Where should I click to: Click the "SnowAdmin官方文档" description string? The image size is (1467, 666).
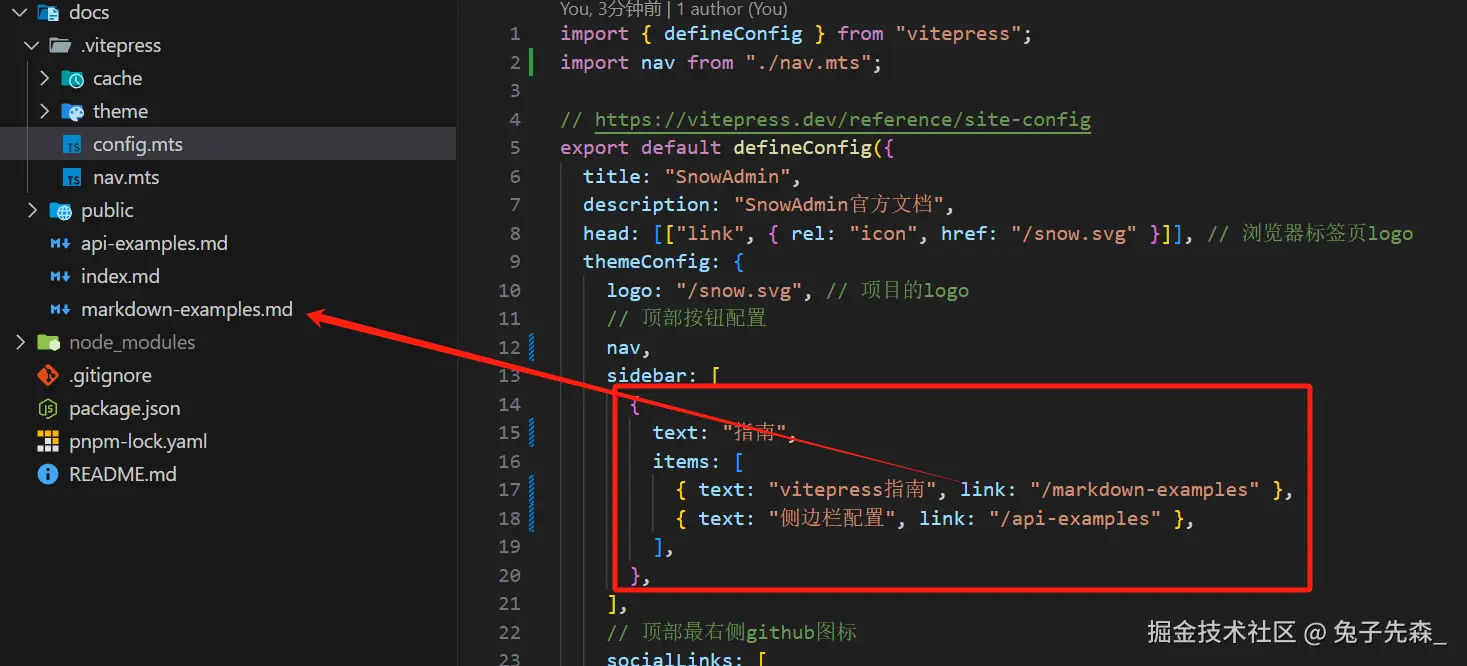click(x=839, y=205)
